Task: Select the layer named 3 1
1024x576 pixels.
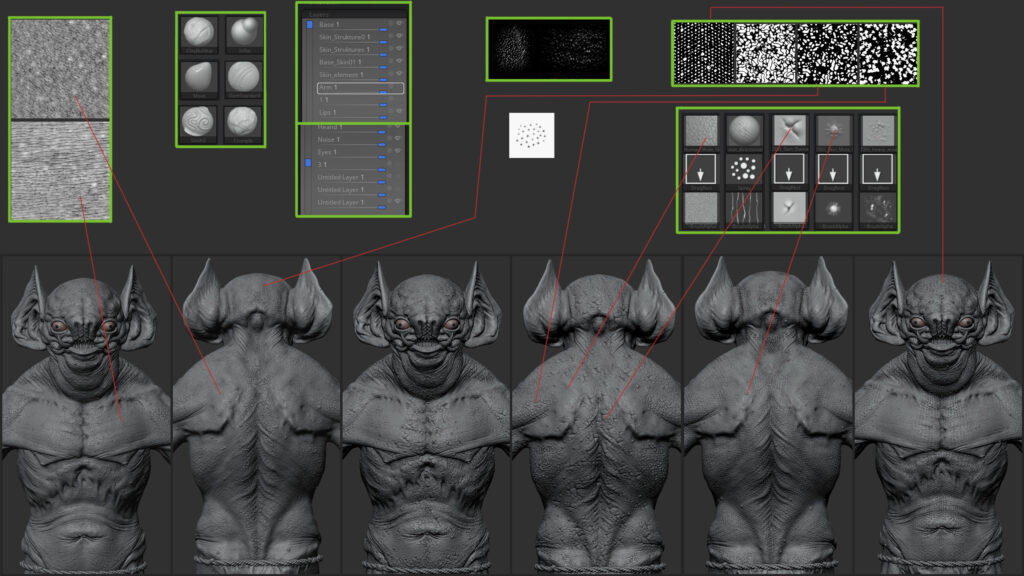Action: [359, 165]
